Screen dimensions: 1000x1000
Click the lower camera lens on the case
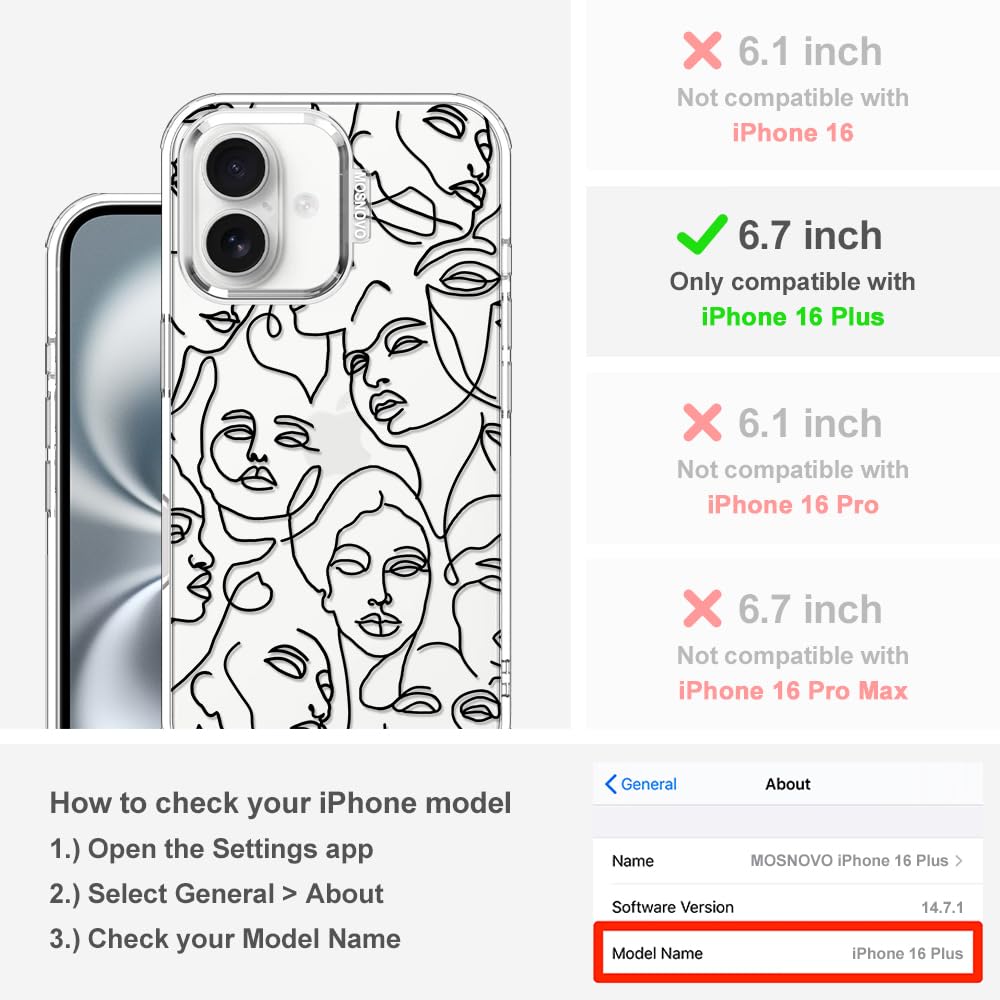pyautogui.click(x=237, y=243)
